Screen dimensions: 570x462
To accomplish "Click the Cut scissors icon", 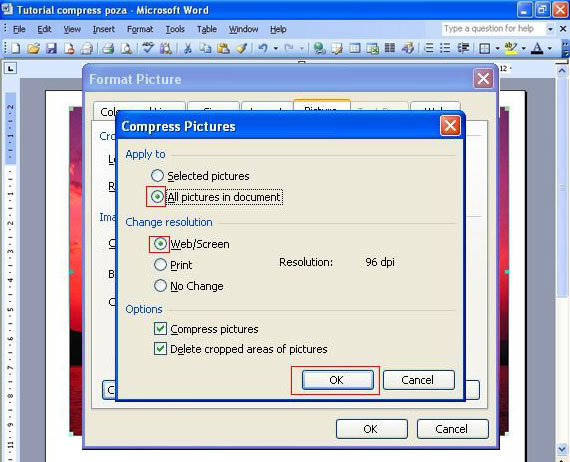I will 188,48.
